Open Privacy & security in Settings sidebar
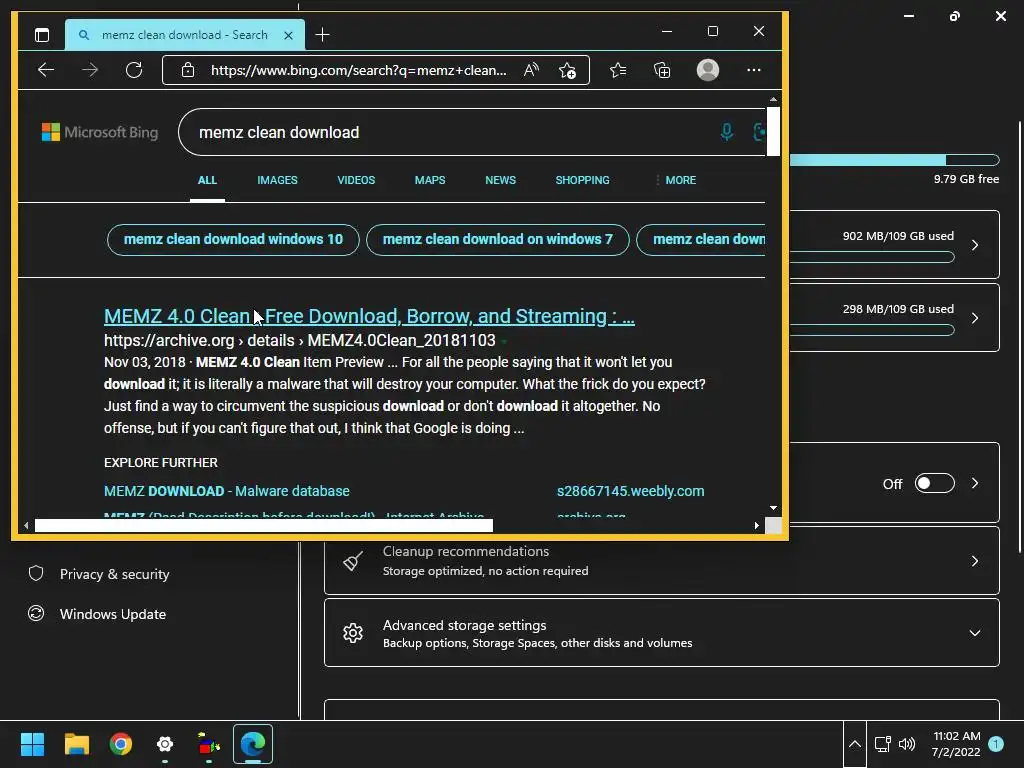1024x768 pixels. 114,574
